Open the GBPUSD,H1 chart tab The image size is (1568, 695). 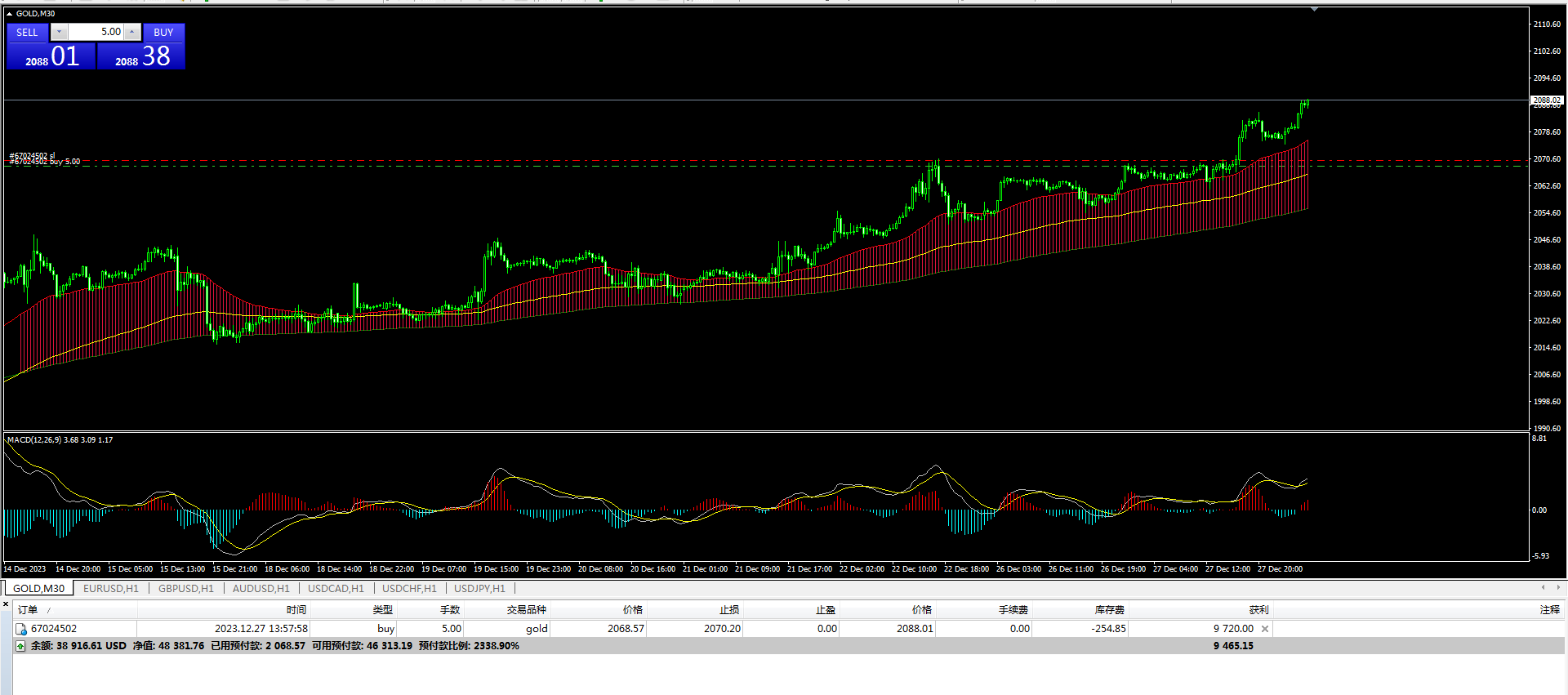(x=186, y=588)
